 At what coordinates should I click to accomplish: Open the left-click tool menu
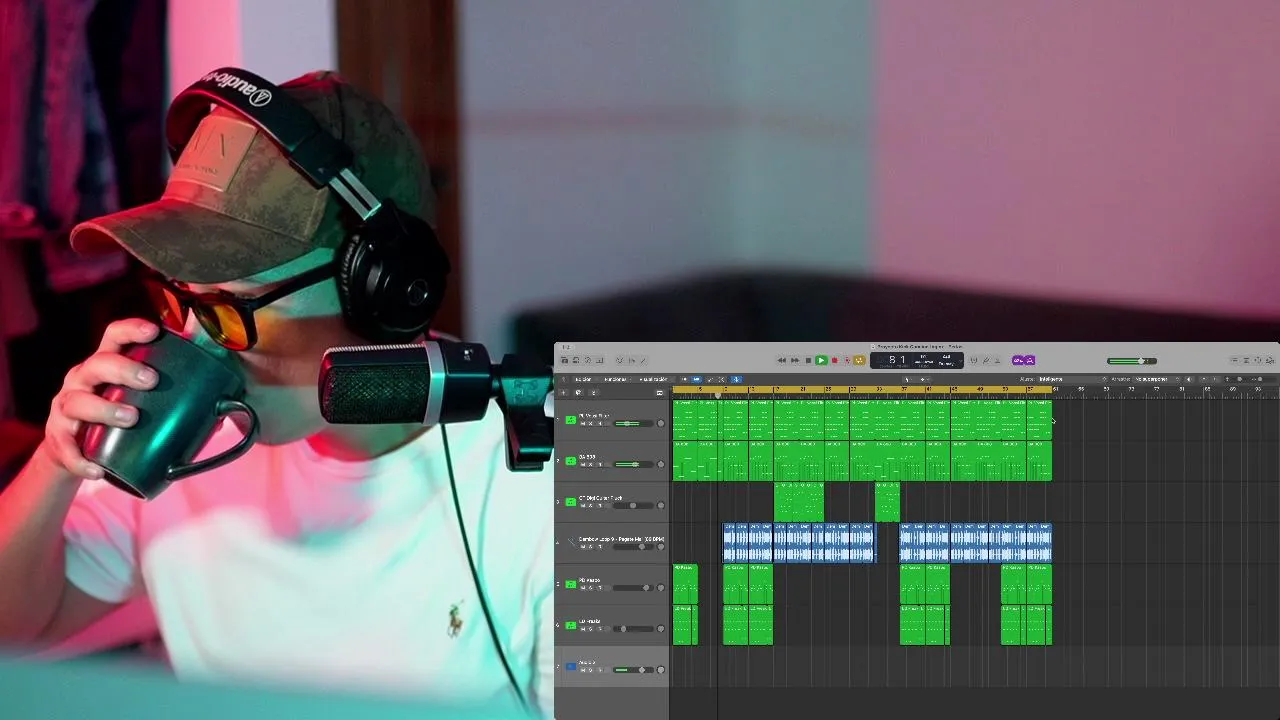(909, 379)
